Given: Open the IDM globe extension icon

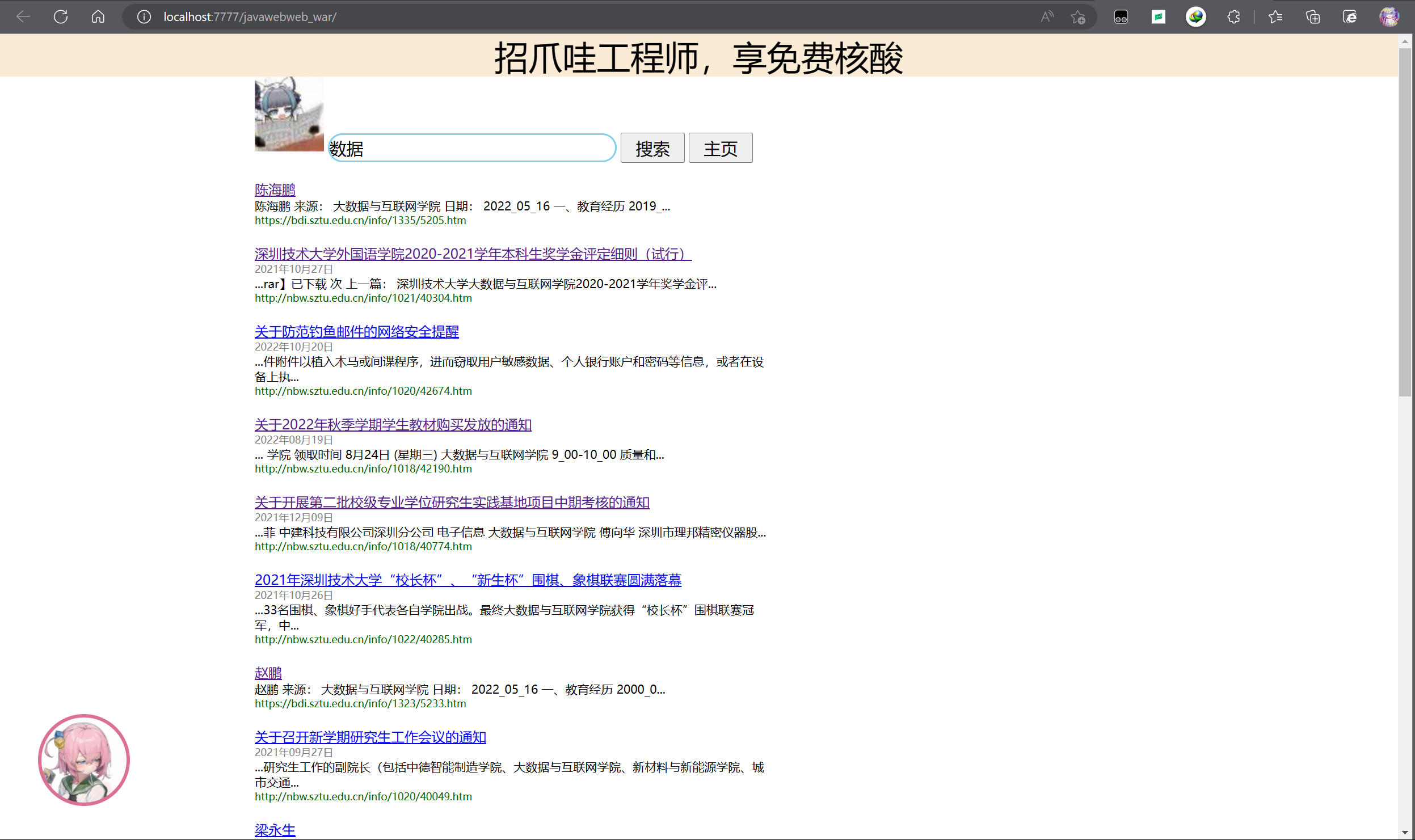Looking at the screenshot, I should click(1196, 17).
